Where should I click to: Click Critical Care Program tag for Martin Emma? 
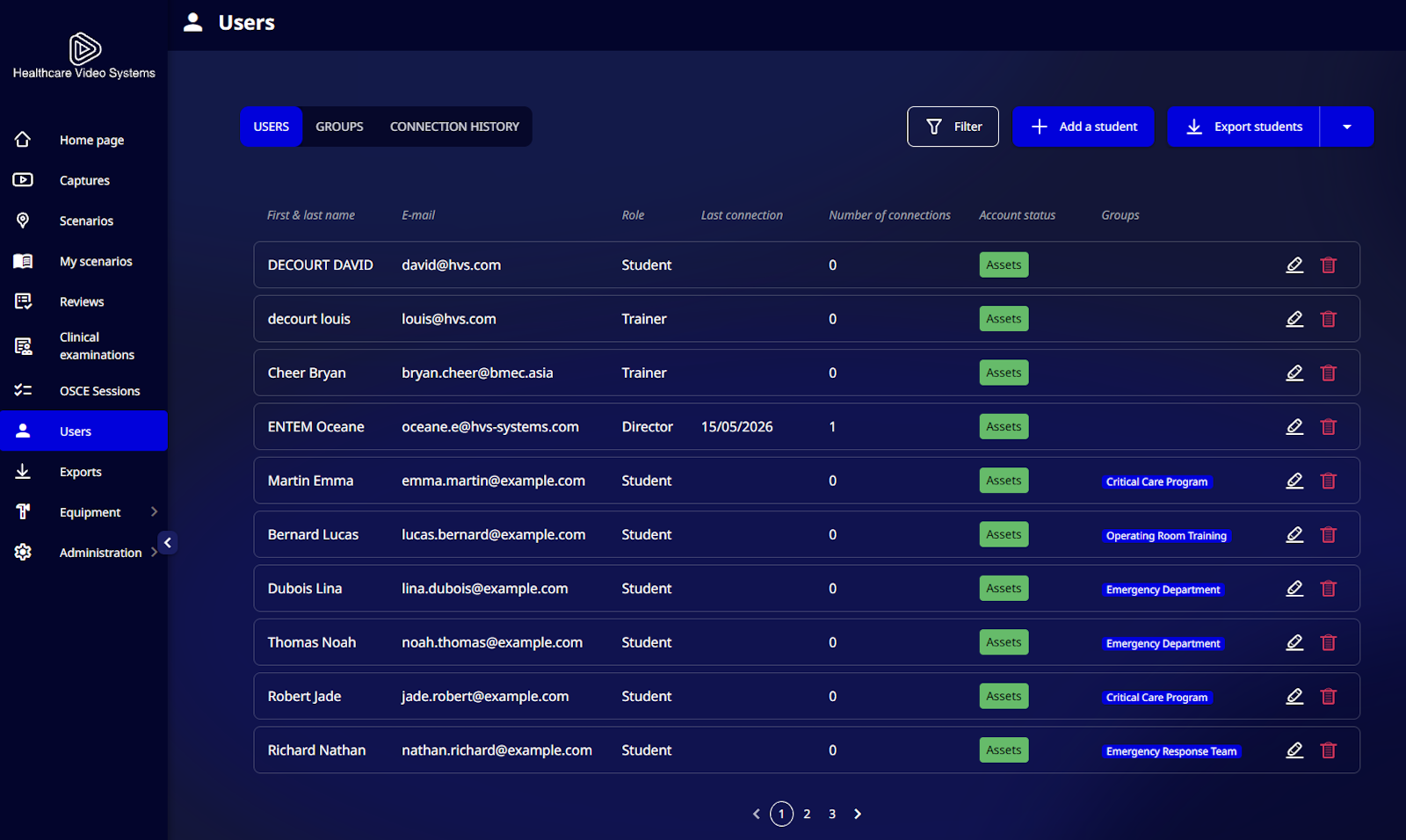1156,482
